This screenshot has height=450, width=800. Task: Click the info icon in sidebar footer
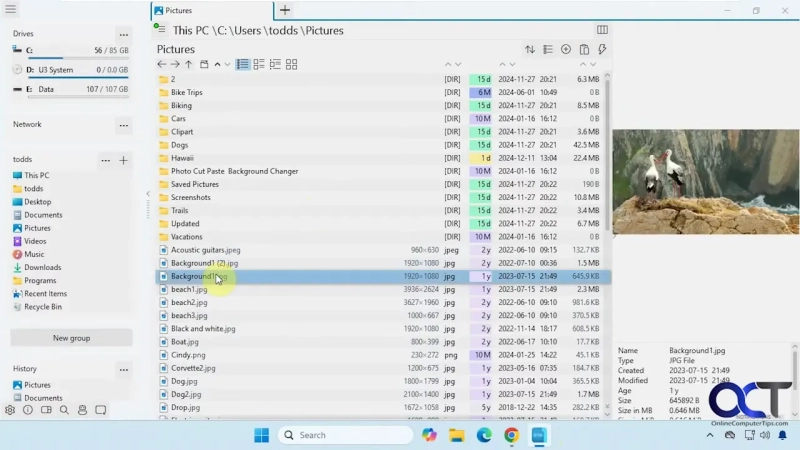tap(28, 410)
